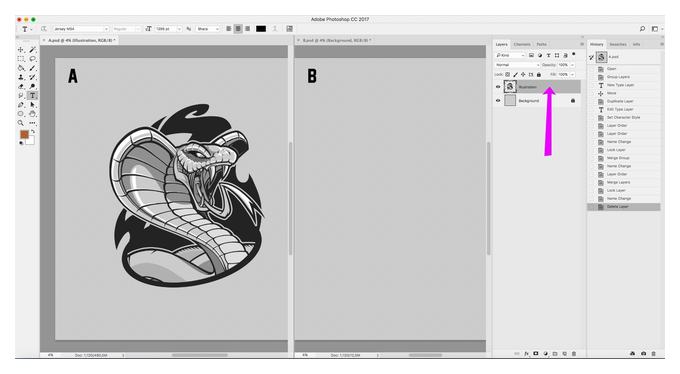Delete layer using Layers panel trash

coord(574,354)
